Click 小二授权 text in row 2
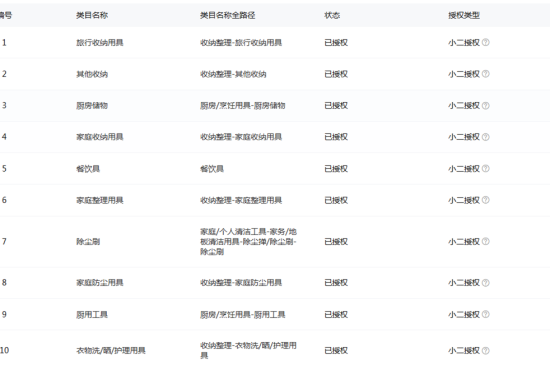This screenshot has width=550, height=365. pos(464,74)
